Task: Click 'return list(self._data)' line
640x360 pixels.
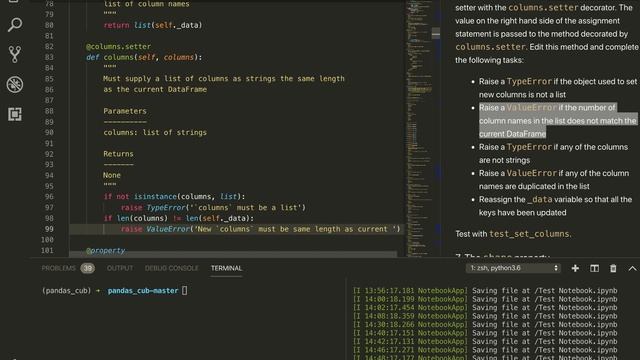Action: 153,25
